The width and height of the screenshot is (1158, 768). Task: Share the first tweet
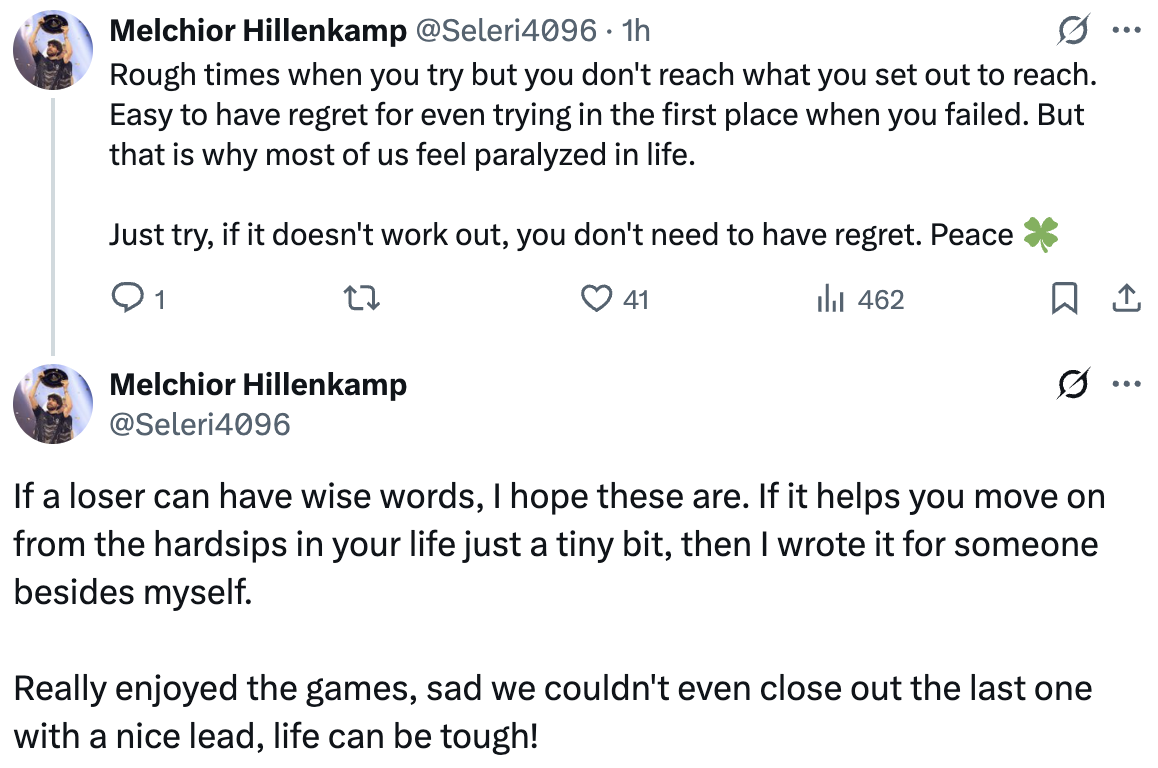1126,298
